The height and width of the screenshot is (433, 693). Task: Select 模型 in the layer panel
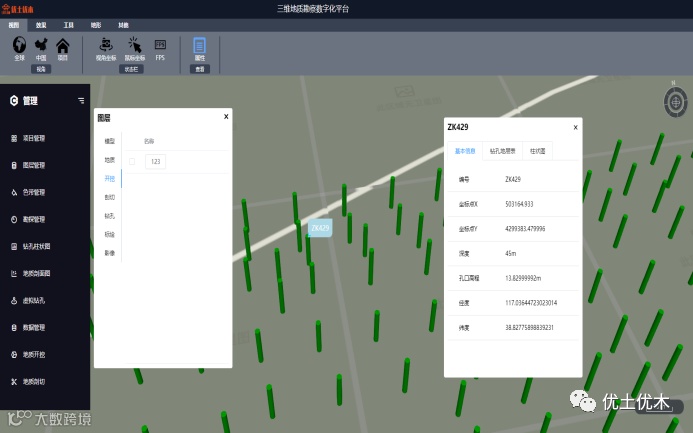pos(110,141)
